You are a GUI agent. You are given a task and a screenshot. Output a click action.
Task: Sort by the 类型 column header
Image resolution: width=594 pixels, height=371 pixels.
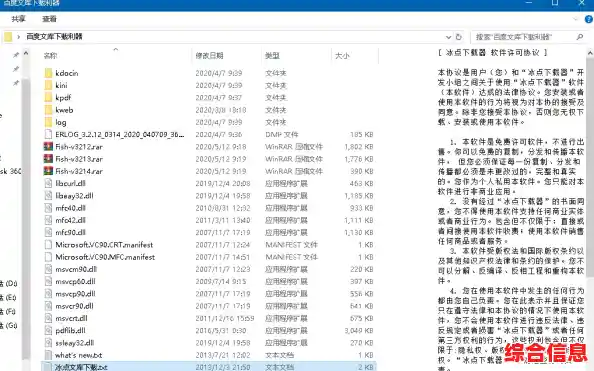(272, 56)
